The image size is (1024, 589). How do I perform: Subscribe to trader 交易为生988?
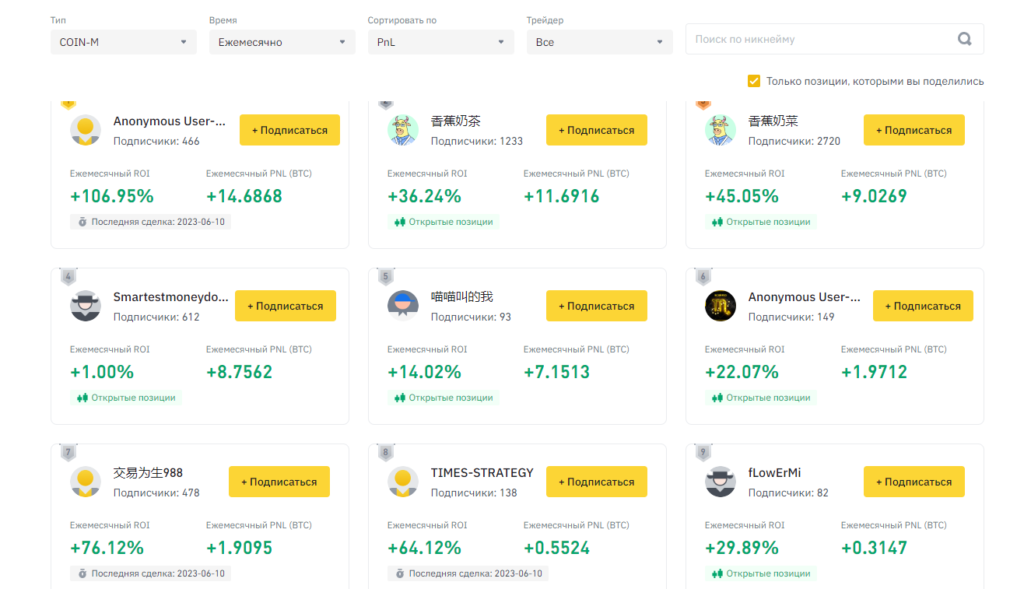pos(279,481)
